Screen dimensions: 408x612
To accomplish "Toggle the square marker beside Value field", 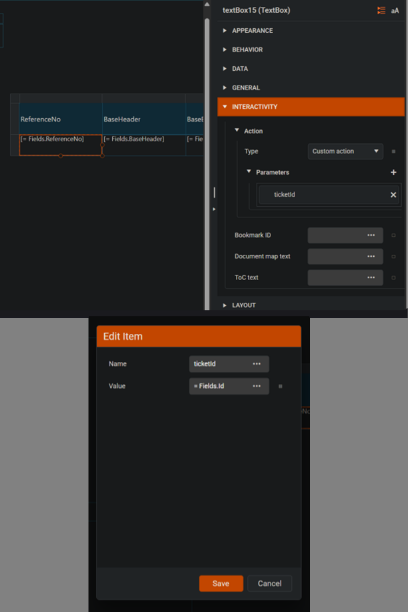I will click(280, 386).
